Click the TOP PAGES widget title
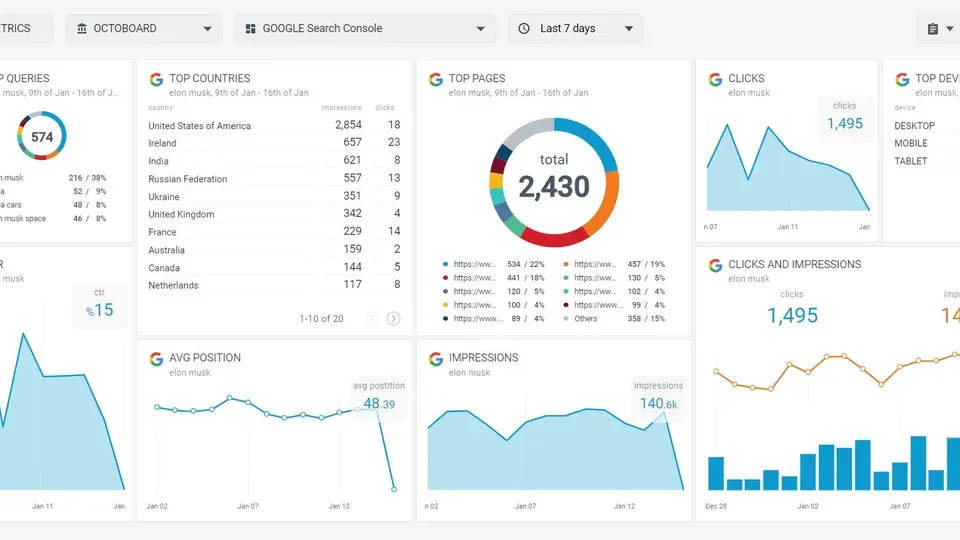Screen dimensions: 960x540 [x=477, y=78]
